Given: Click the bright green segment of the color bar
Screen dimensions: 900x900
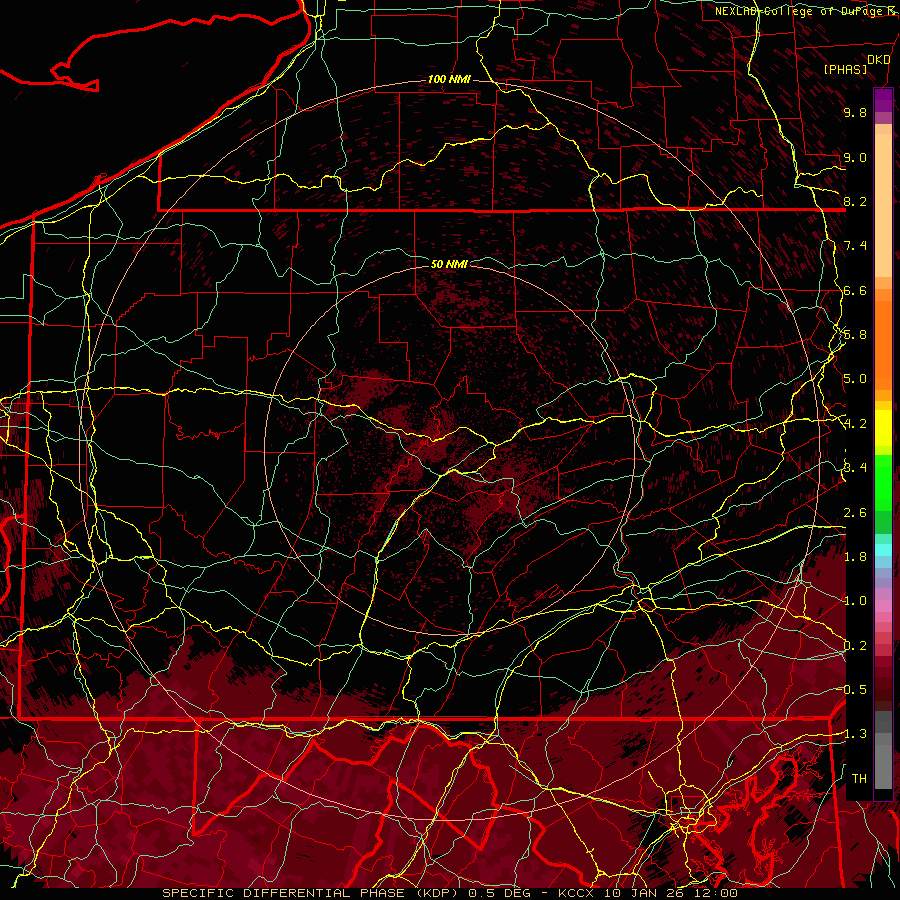Looking at the screenshot, I should click(x=883, y=482).
